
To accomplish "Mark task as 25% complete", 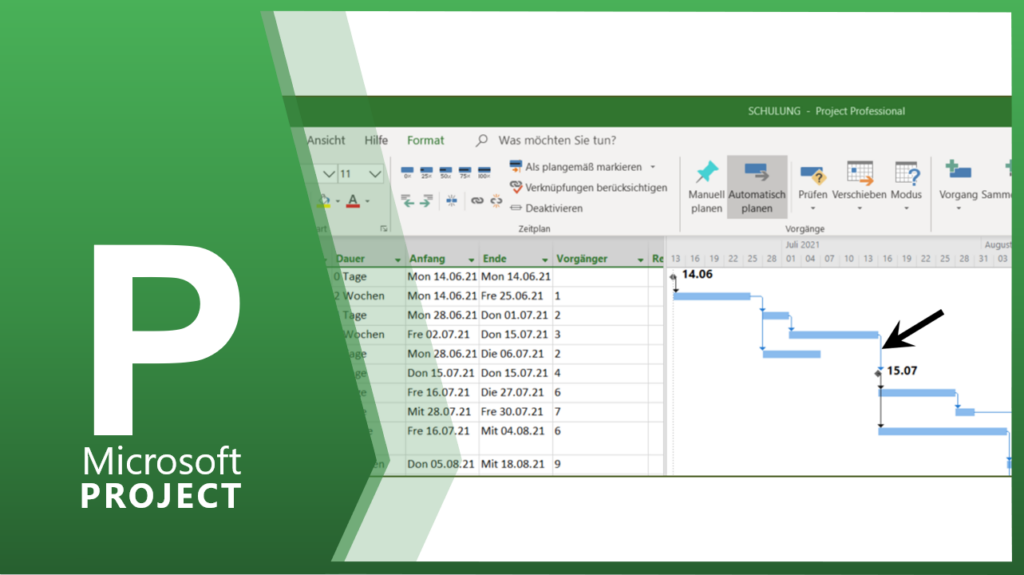I will pyautogui.click(x=426, y=172).
